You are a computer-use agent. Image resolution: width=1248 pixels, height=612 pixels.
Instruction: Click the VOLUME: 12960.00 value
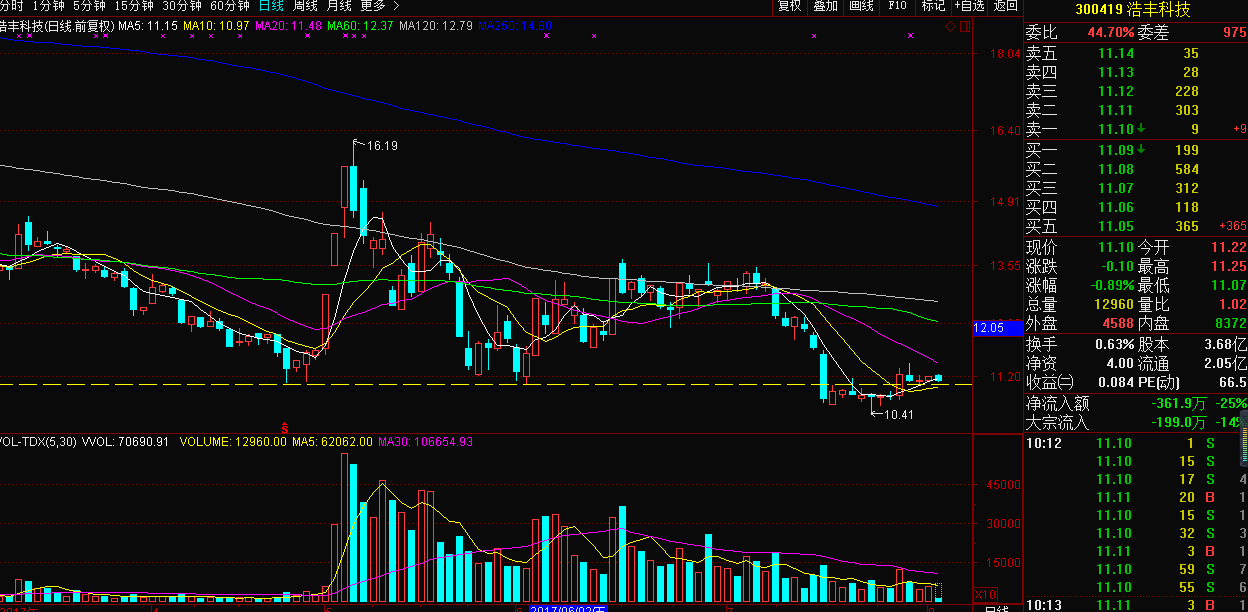[234, 441]
